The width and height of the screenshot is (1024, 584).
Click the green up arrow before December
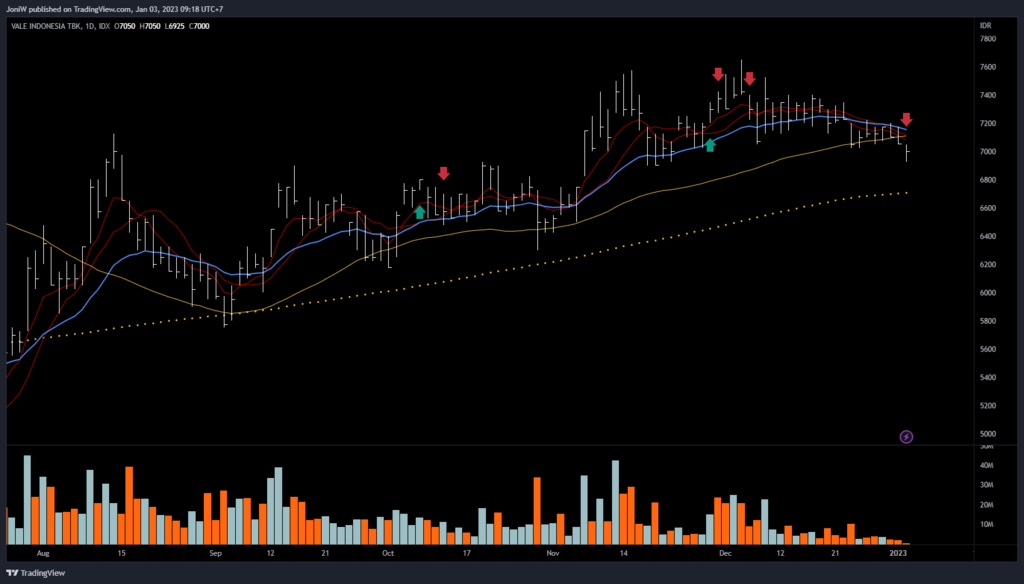[x=710, y=145]
